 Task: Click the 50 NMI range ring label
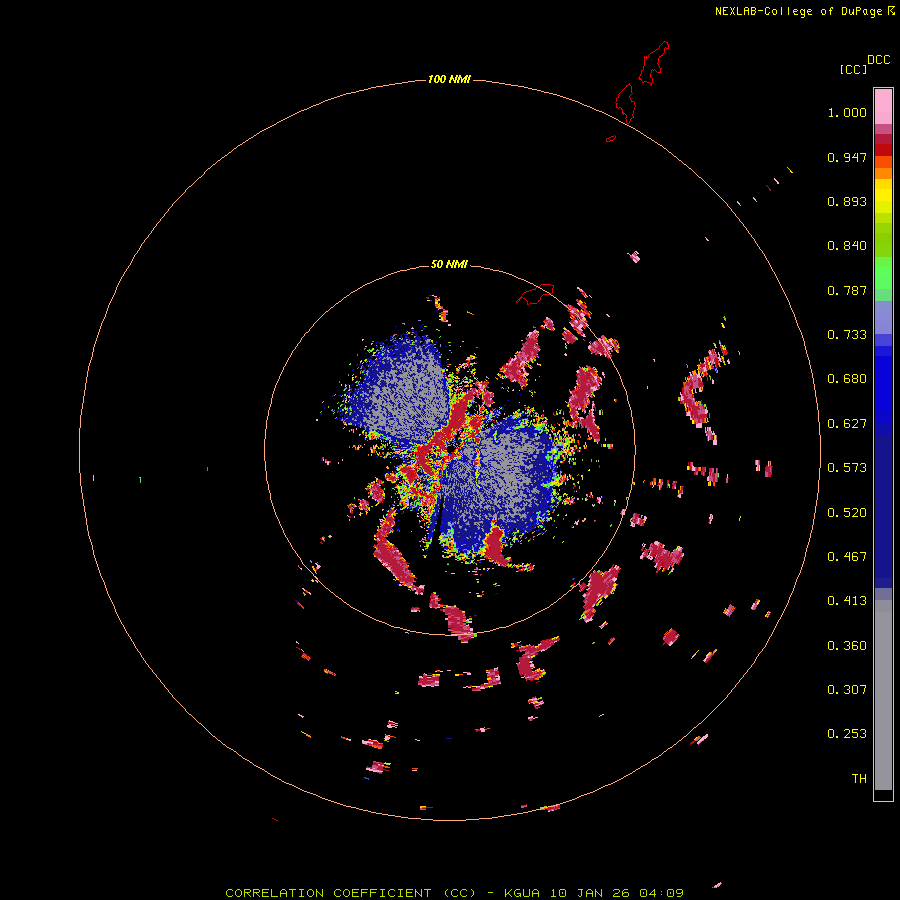coord(449,264)
